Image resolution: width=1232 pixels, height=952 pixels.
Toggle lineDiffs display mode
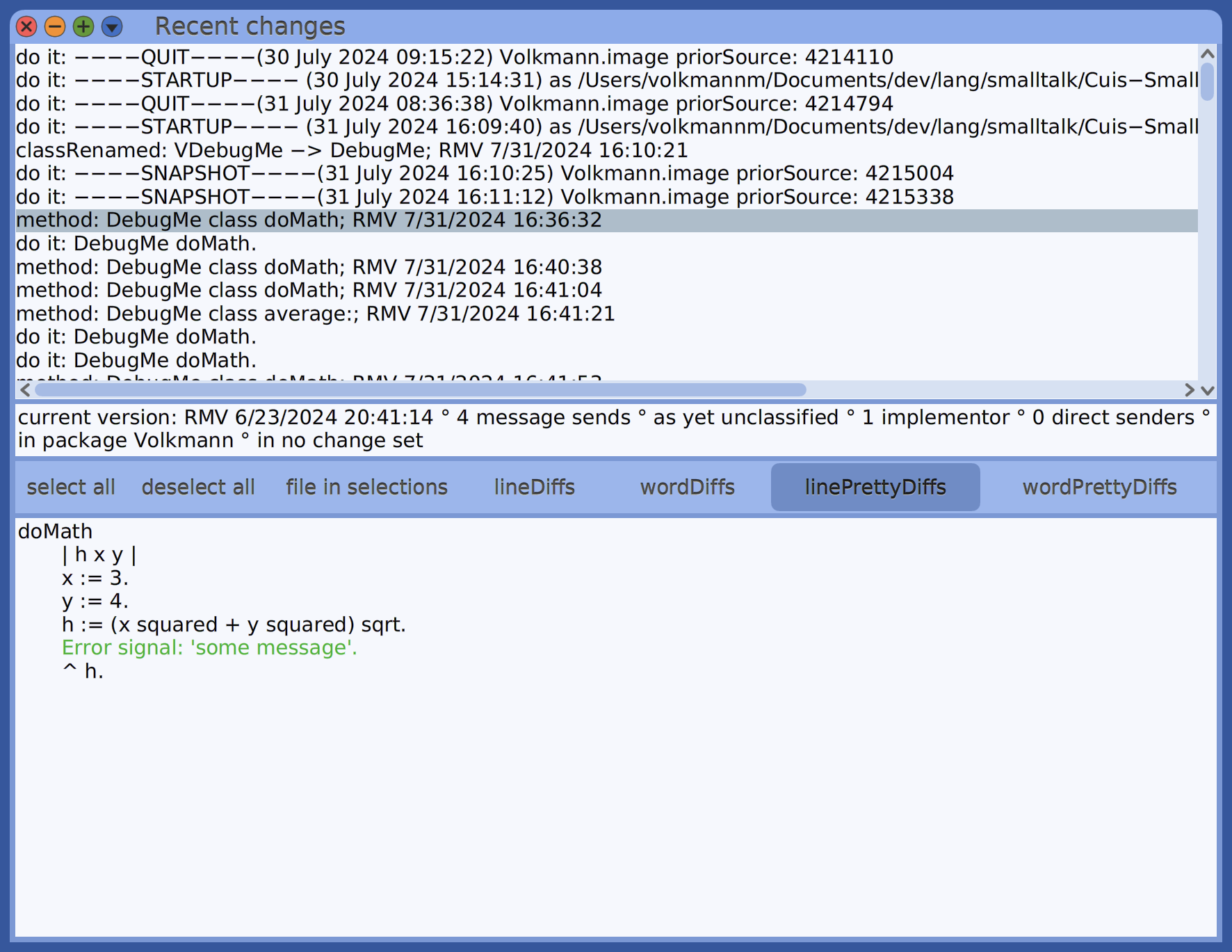tap(534, 487)
